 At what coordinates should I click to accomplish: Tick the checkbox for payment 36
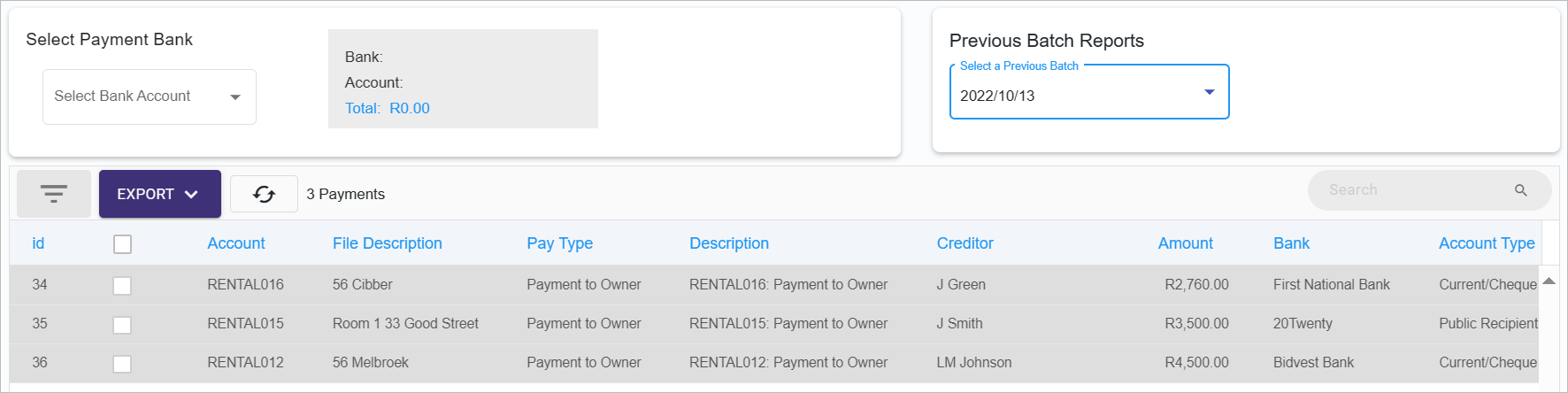click(122, 364)
